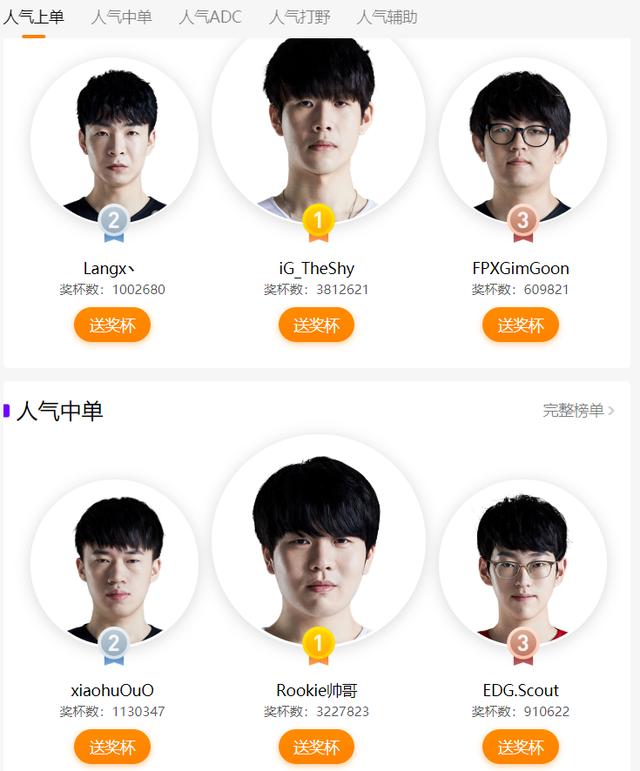640x771 pixels.
Task: Click the purple marker beside 人气中单 heading
Action: [x=6, y=411]
